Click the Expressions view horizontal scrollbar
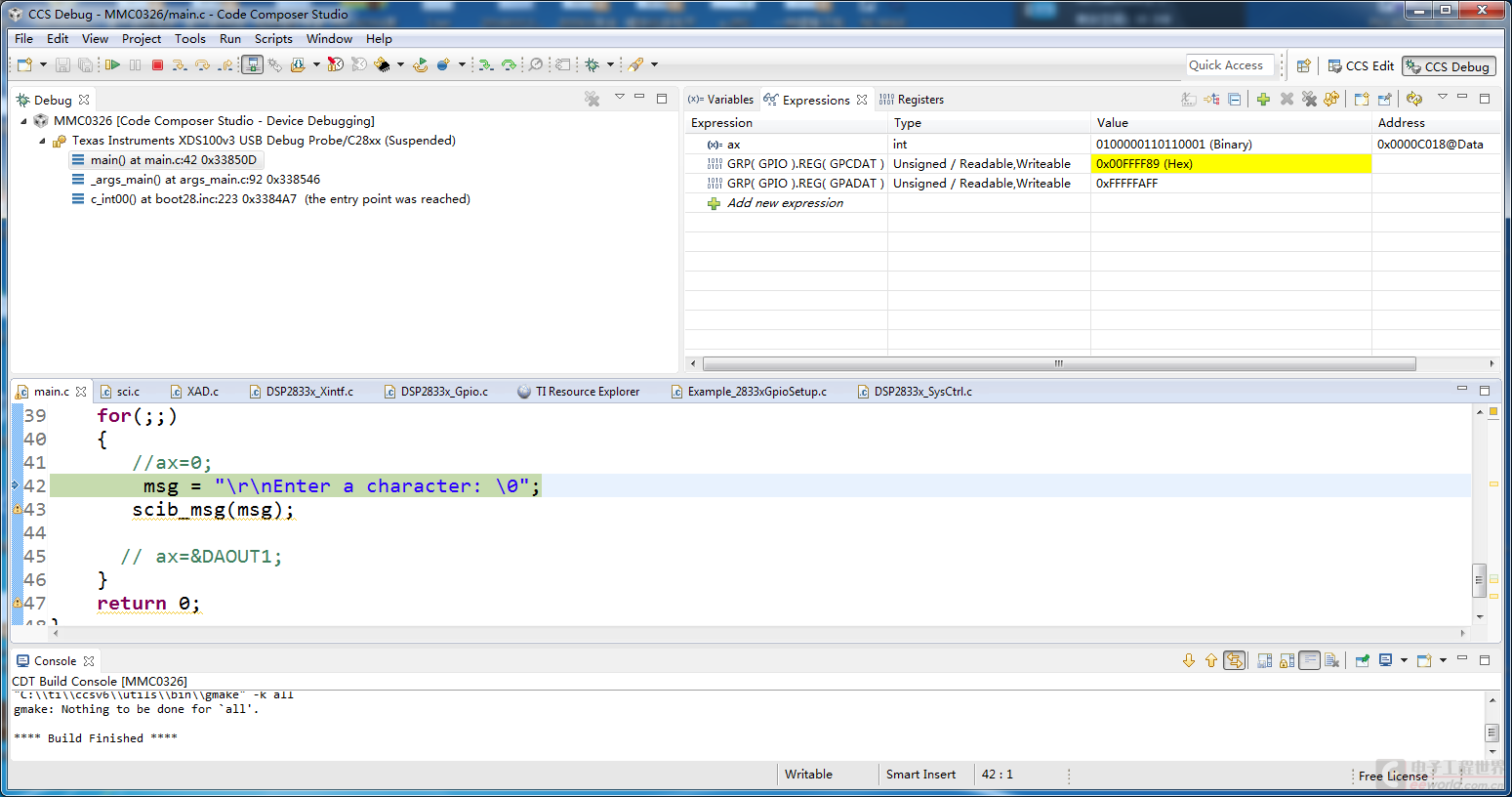Image resolution: width=1512 pixels, height=797 pixels. click(x=1058, y=363)
